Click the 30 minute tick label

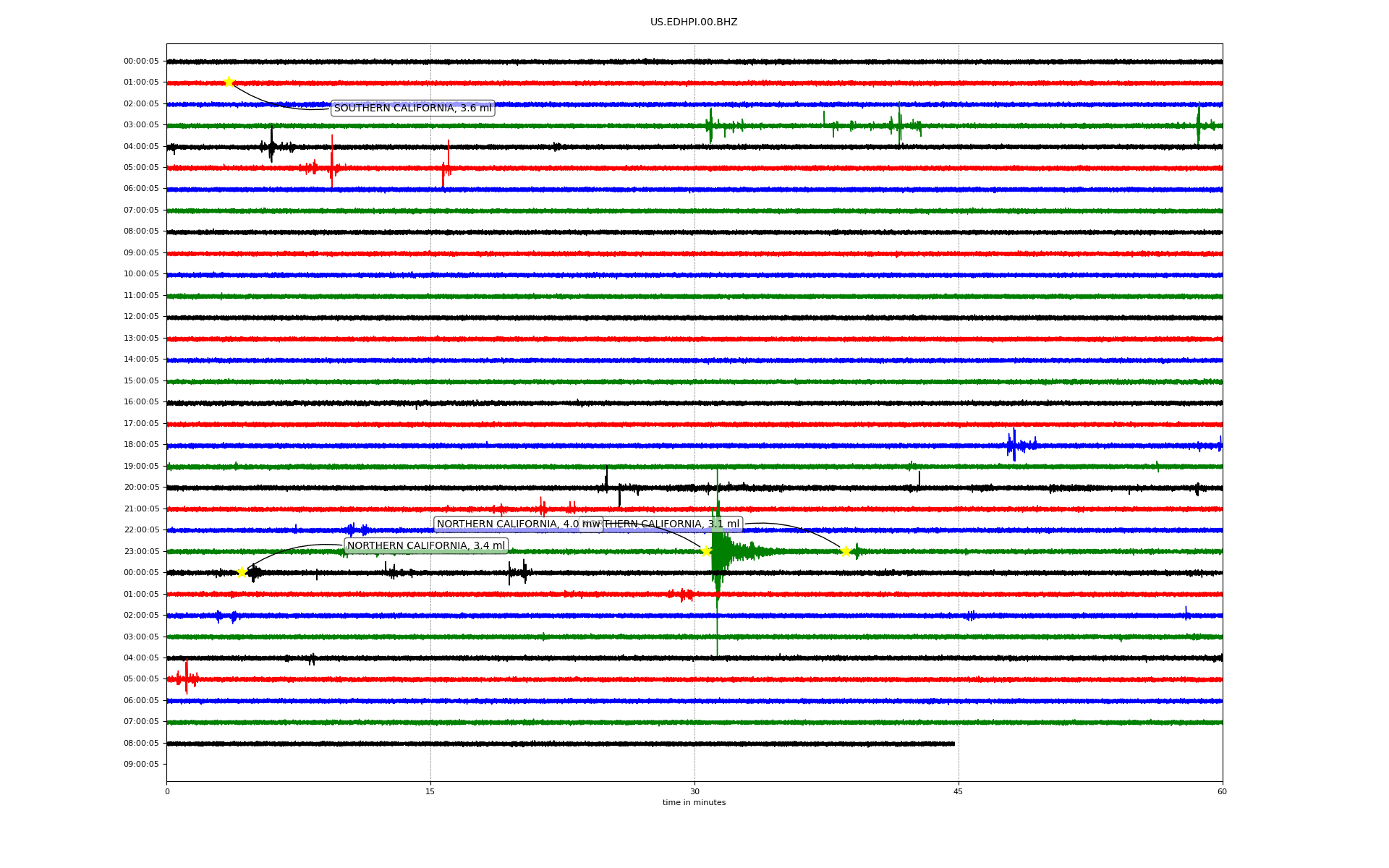694,791
